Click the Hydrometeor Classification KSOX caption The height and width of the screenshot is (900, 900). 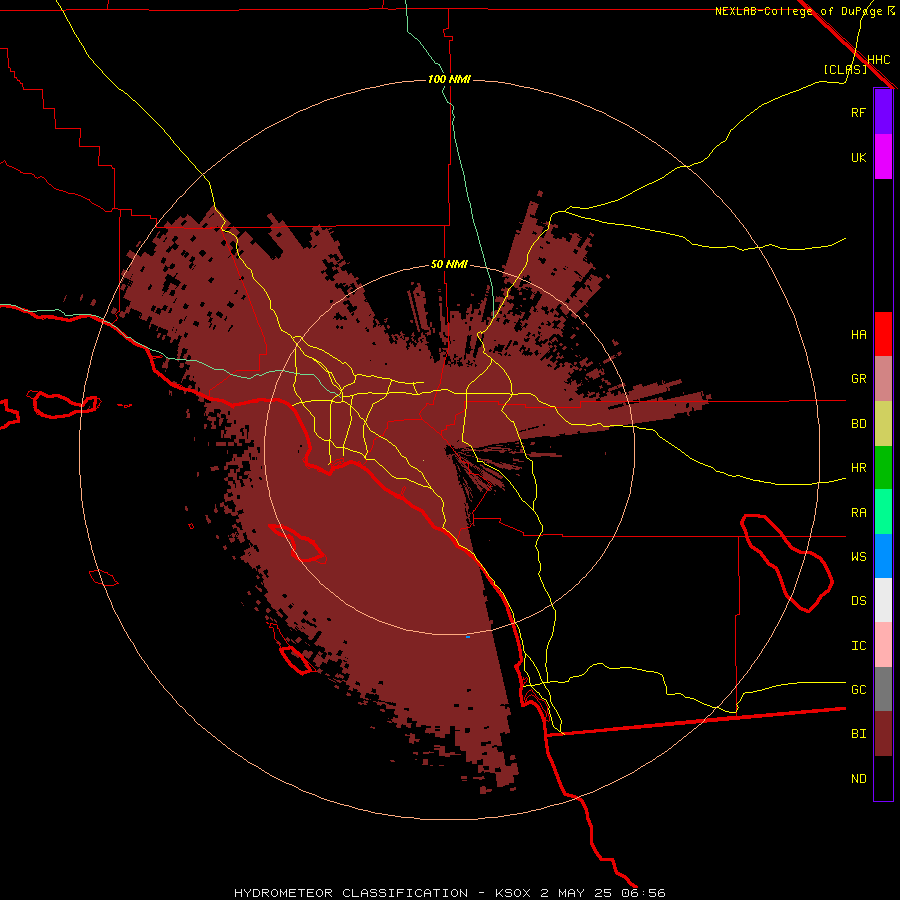(x=449, y=893)
